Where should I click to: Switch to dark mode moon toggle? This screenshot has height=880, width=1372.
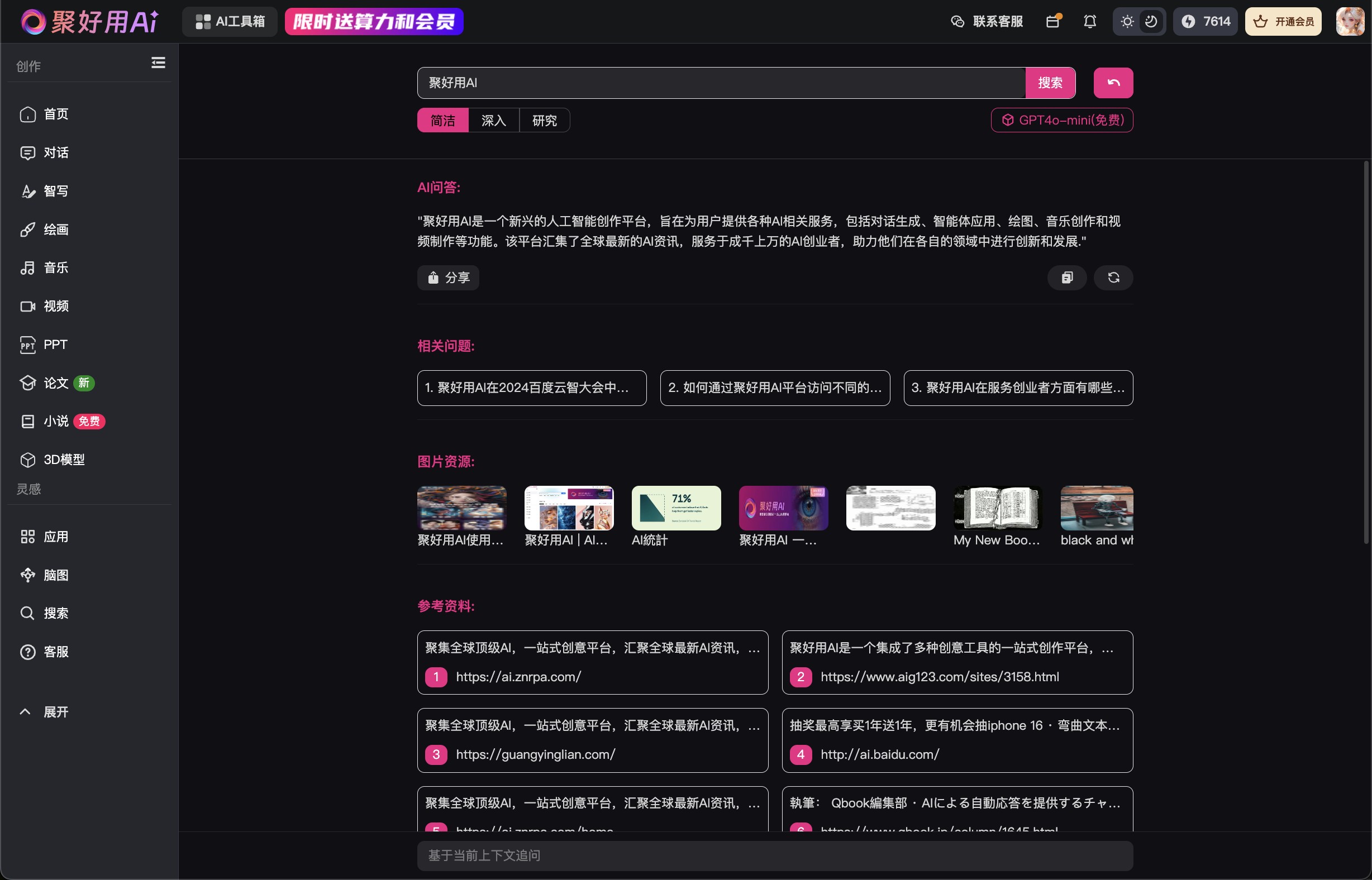tap(1151, 22)
